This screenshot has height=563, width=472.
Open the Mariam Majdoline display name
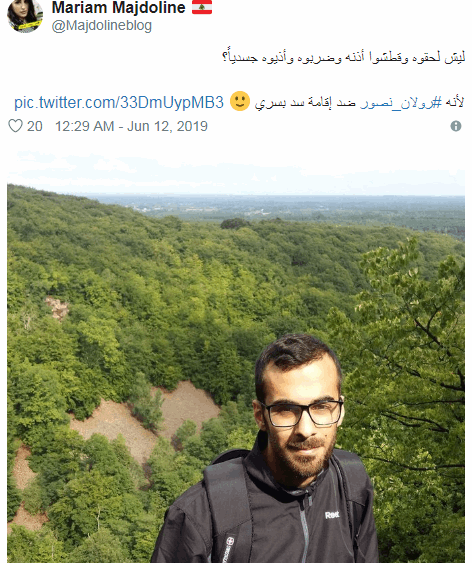click(118, 8)
